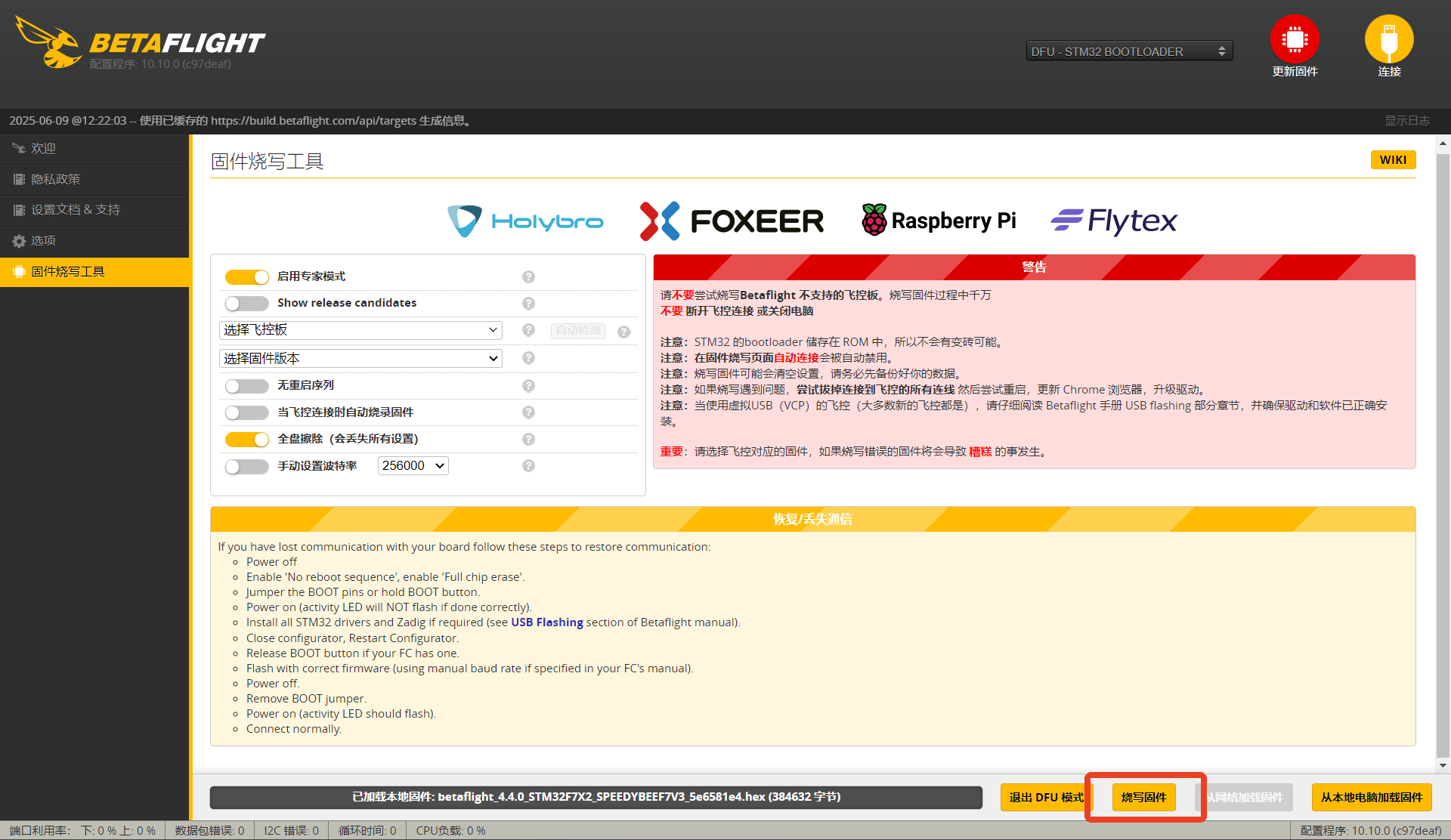Click the 恢复/丢失通信 panel header

pos(813,520)
